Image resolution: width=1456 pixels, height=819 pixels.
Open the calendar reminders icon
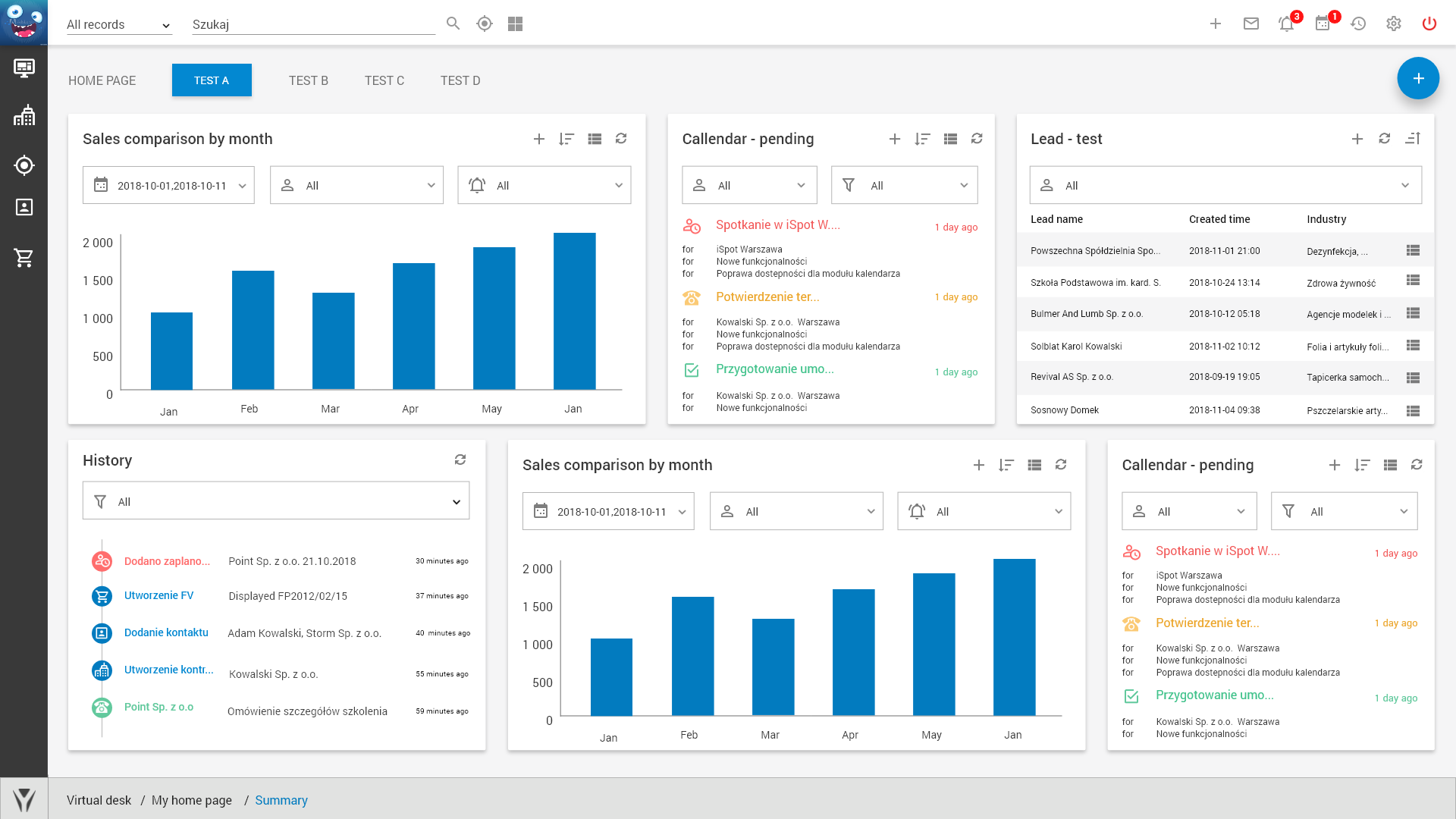[x=1323, y=24]
